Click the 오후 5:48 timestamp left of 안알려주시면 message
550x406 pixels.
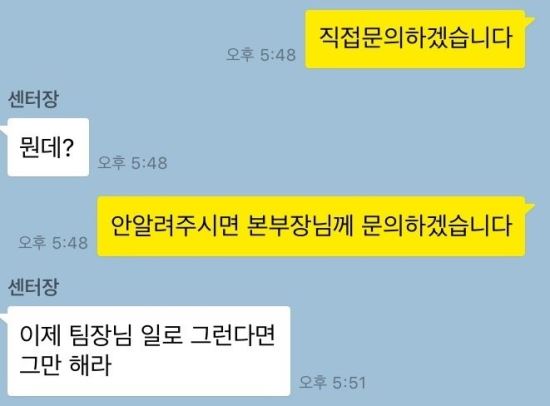point(53,242)
